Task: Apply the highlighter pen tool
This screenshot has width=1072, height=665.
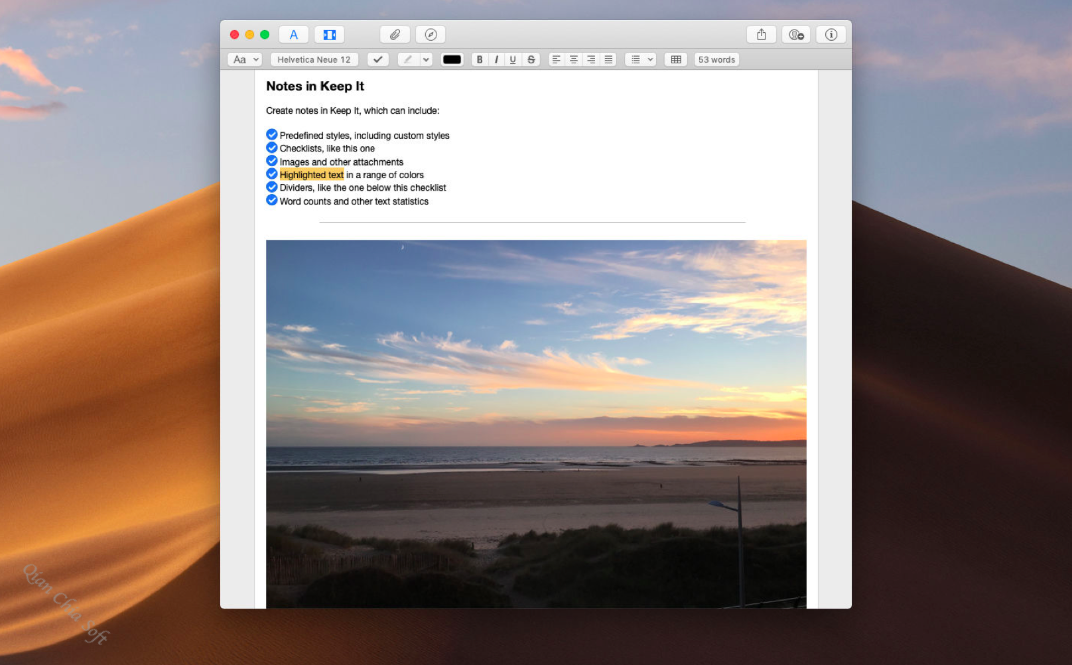Action: (408, 59)
